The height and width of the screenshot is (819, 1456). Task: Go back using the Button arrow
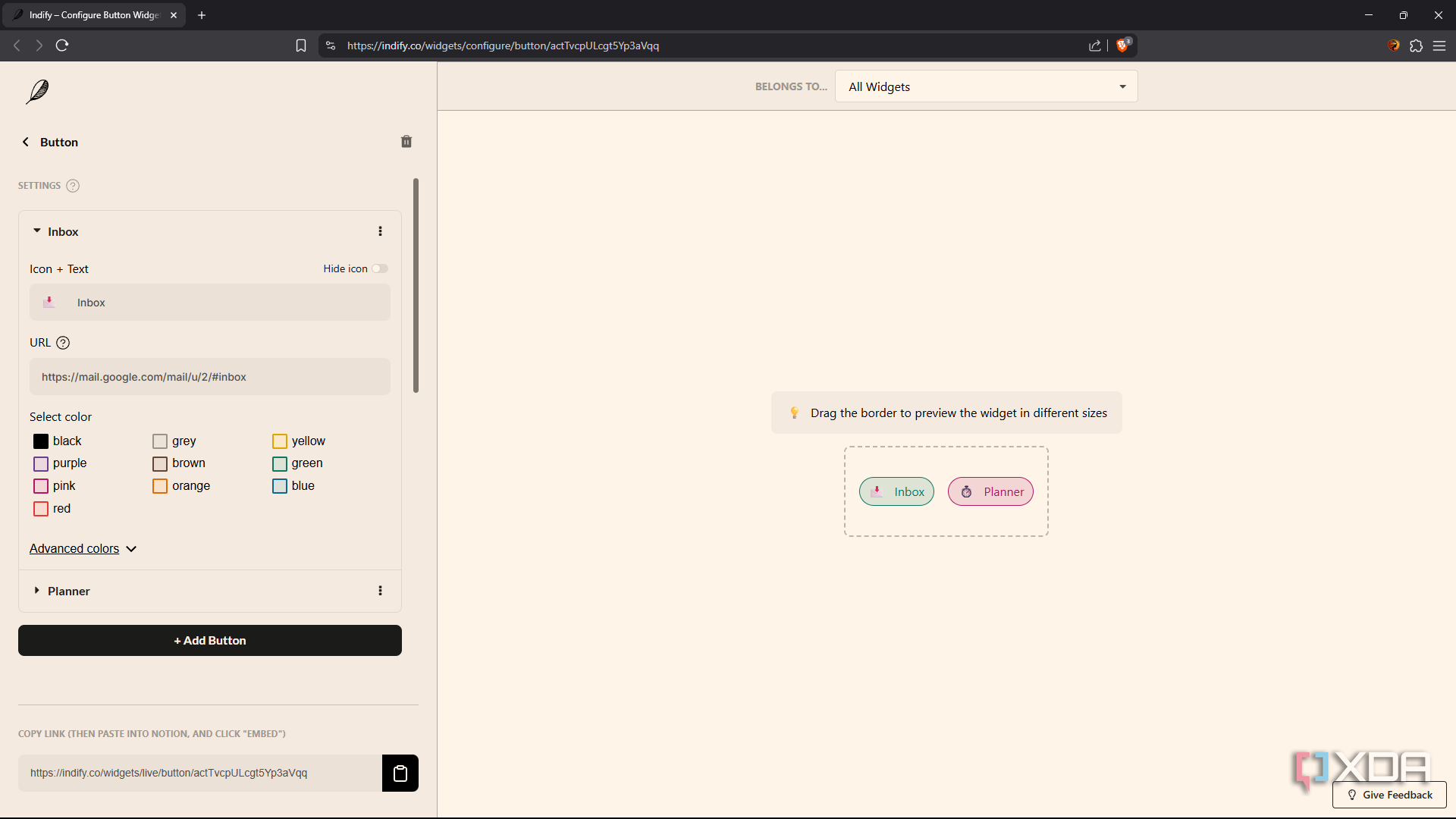click(x=26, y=142)
